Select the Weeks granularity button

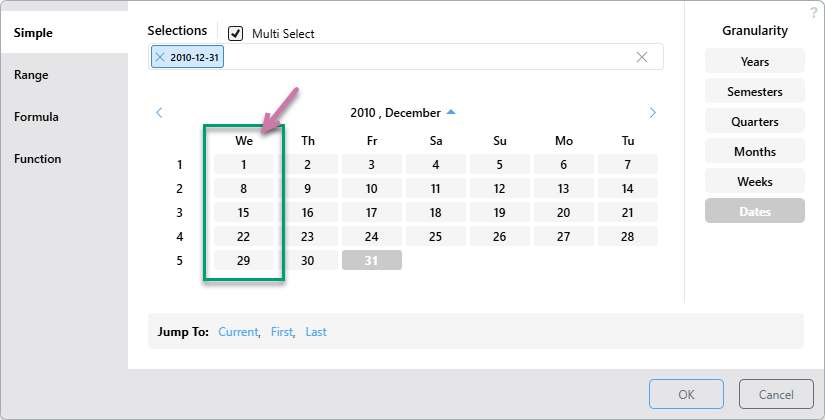(x=754, y=182)
